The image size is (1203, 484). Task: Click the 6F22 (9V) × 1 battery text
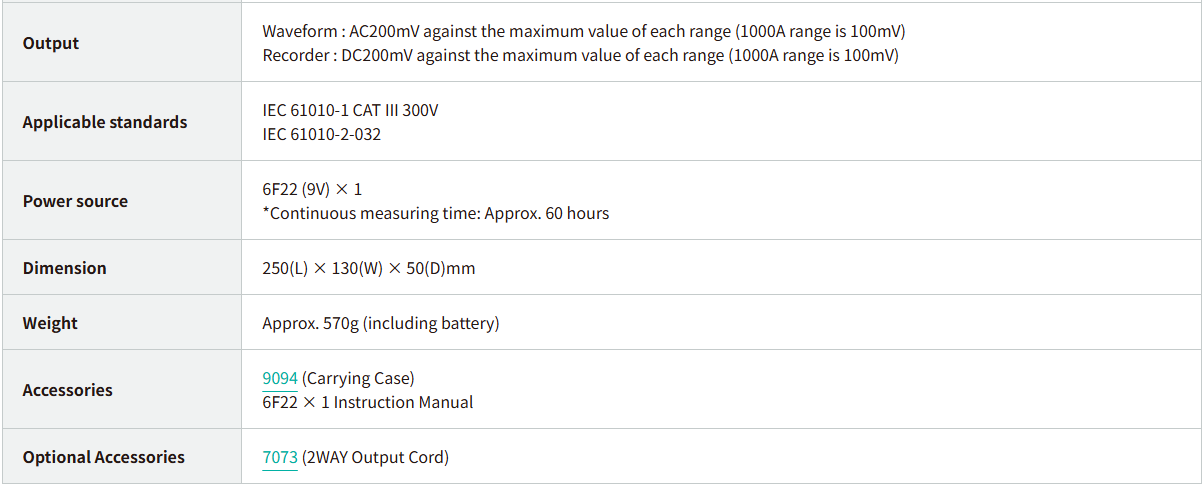tap(312, 189)
